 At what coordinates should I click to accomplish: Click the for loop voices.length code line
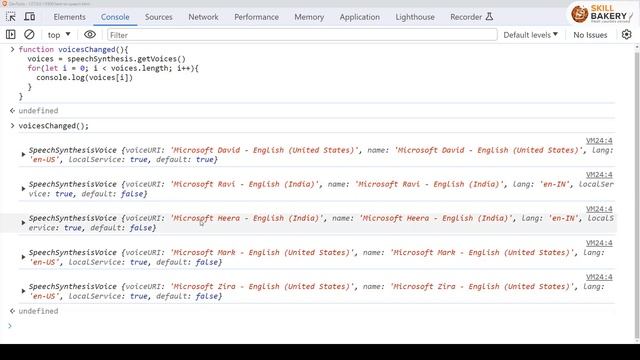pyautogui.click(x=113, y=68)
